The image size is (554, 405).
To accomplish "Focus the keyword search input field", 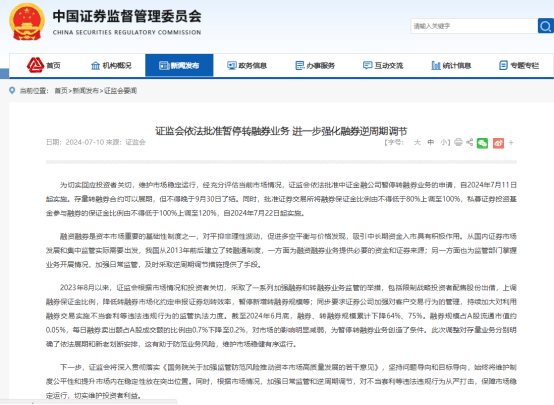I will pos(474,26).
